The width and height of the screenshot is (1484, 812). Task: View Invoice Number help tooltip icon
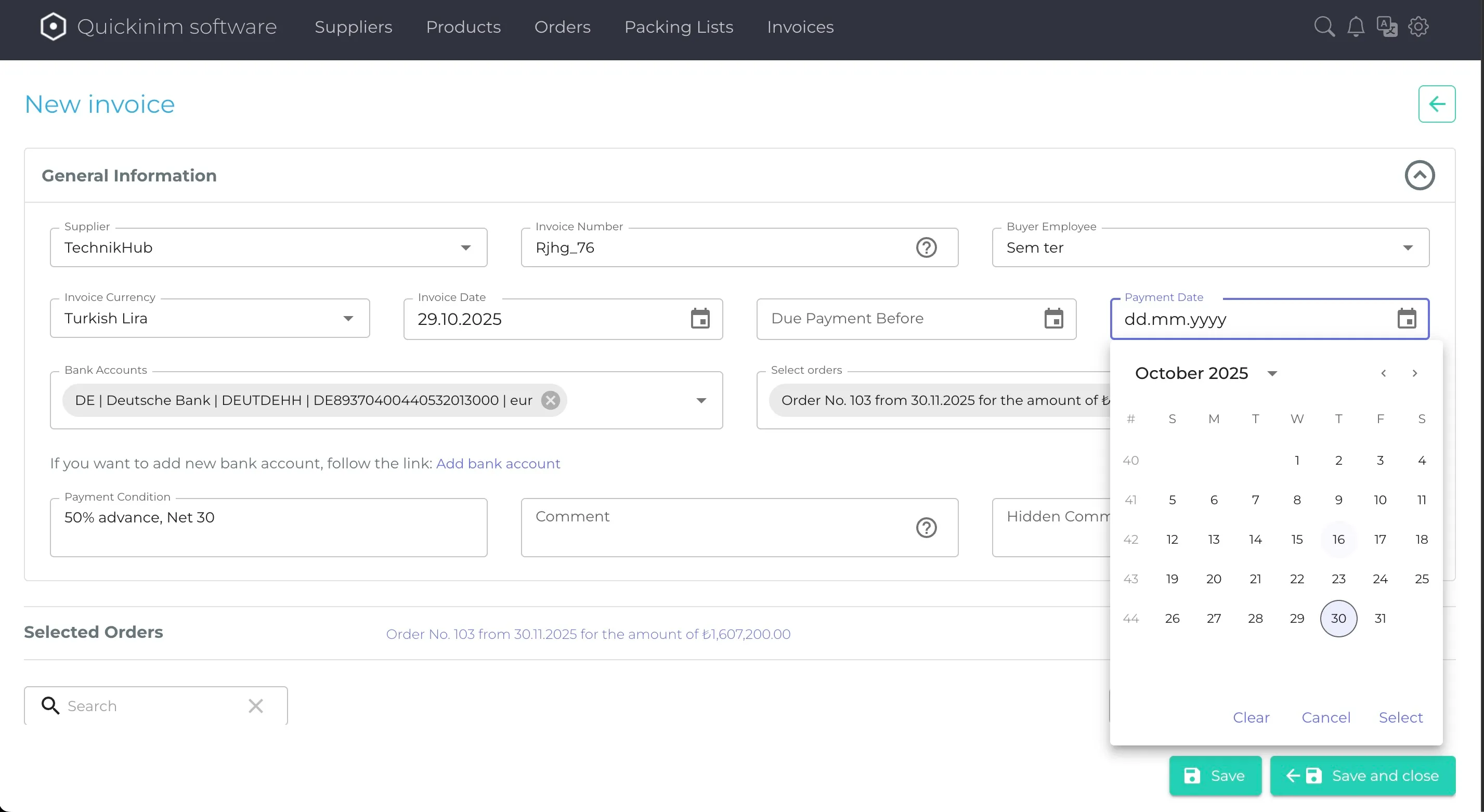pos(927,247)
